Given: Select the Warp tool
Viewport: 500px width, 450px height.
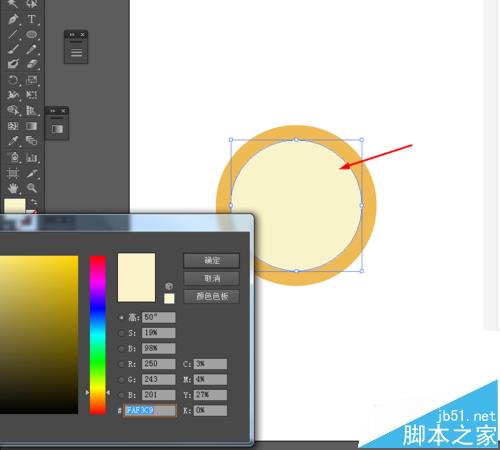Looking at the screenshot, I should (x=13, y=95).
